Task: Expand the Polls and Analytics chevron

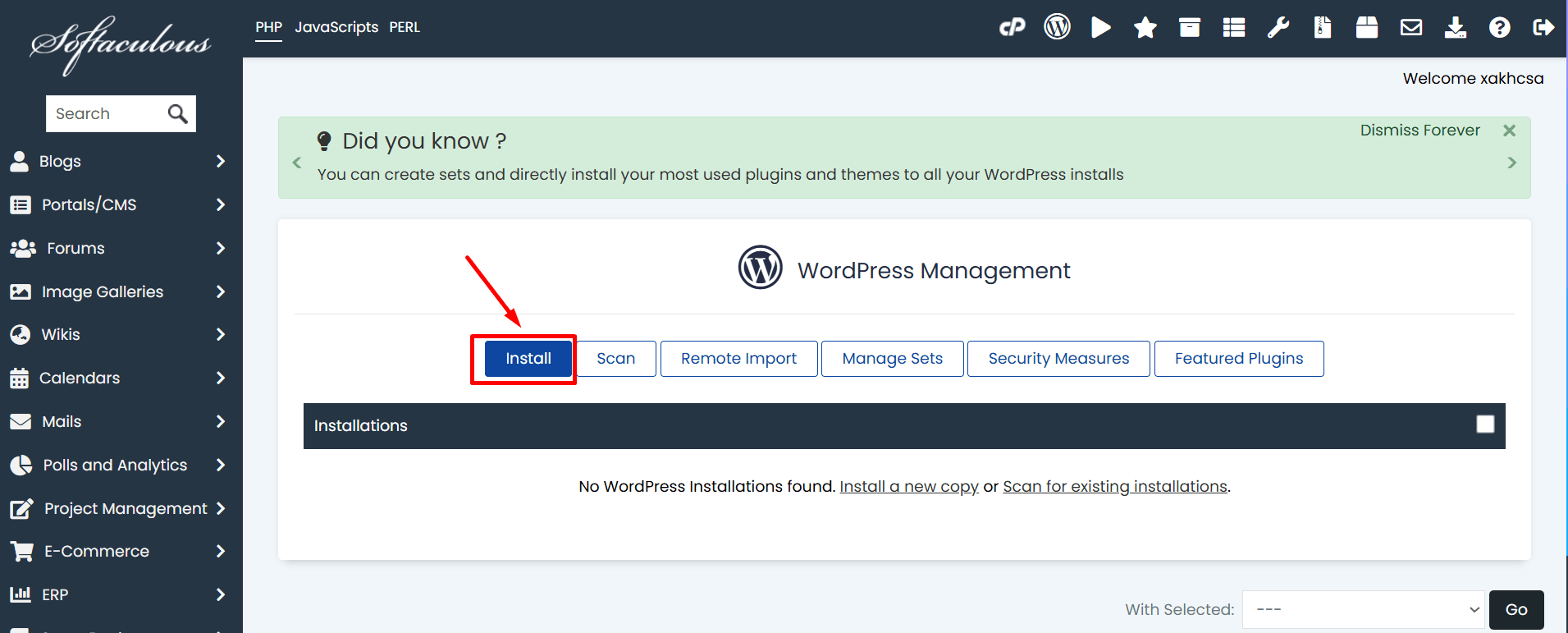Action: click(x=220, y=465)
